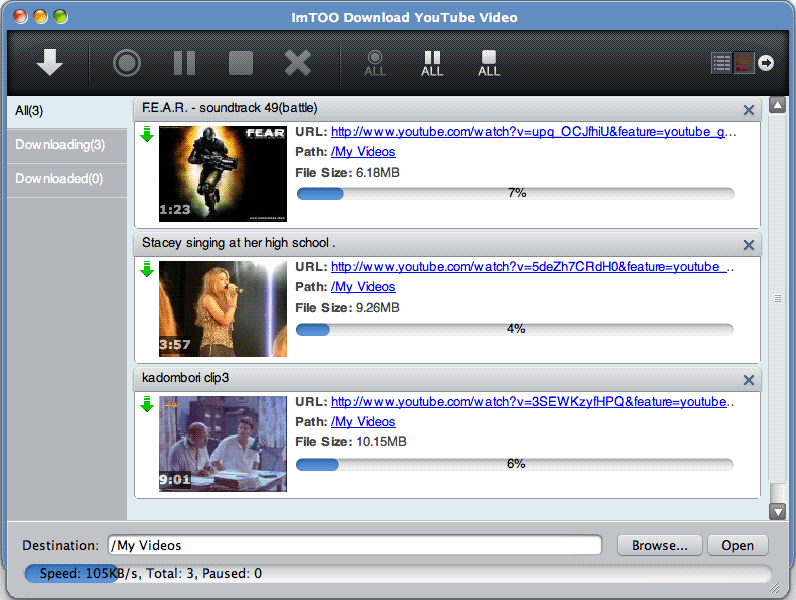Click the window resize grip icon

coord(775,588)
